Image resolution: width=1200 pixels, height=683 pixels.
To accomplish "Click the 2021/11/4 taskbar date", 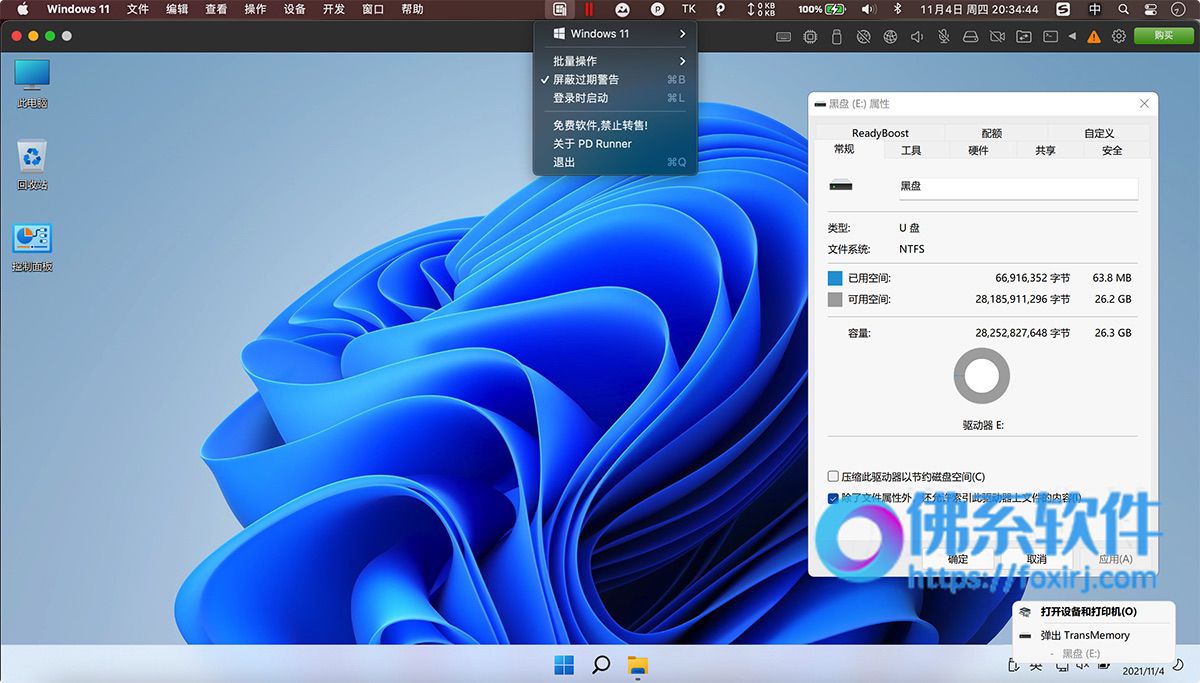I will click(1145, 671).
